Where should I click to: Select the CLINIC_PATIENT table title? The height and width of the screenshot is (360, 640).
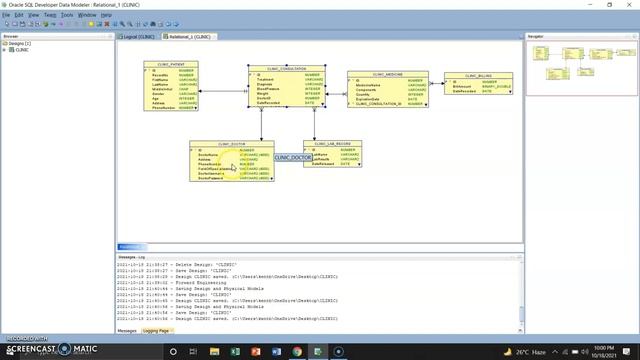(x=171, y=64)
